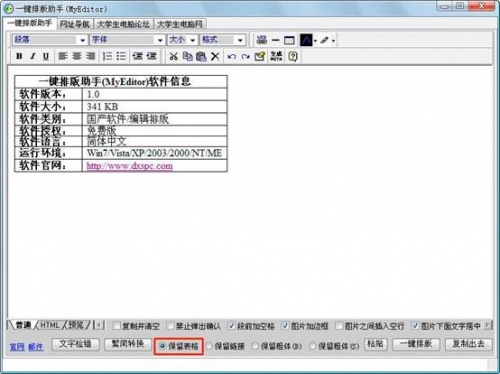This screenshot has height=374, width=500.
Task: Select the 保留链接 radio button
Action: (x=209, y=346)
